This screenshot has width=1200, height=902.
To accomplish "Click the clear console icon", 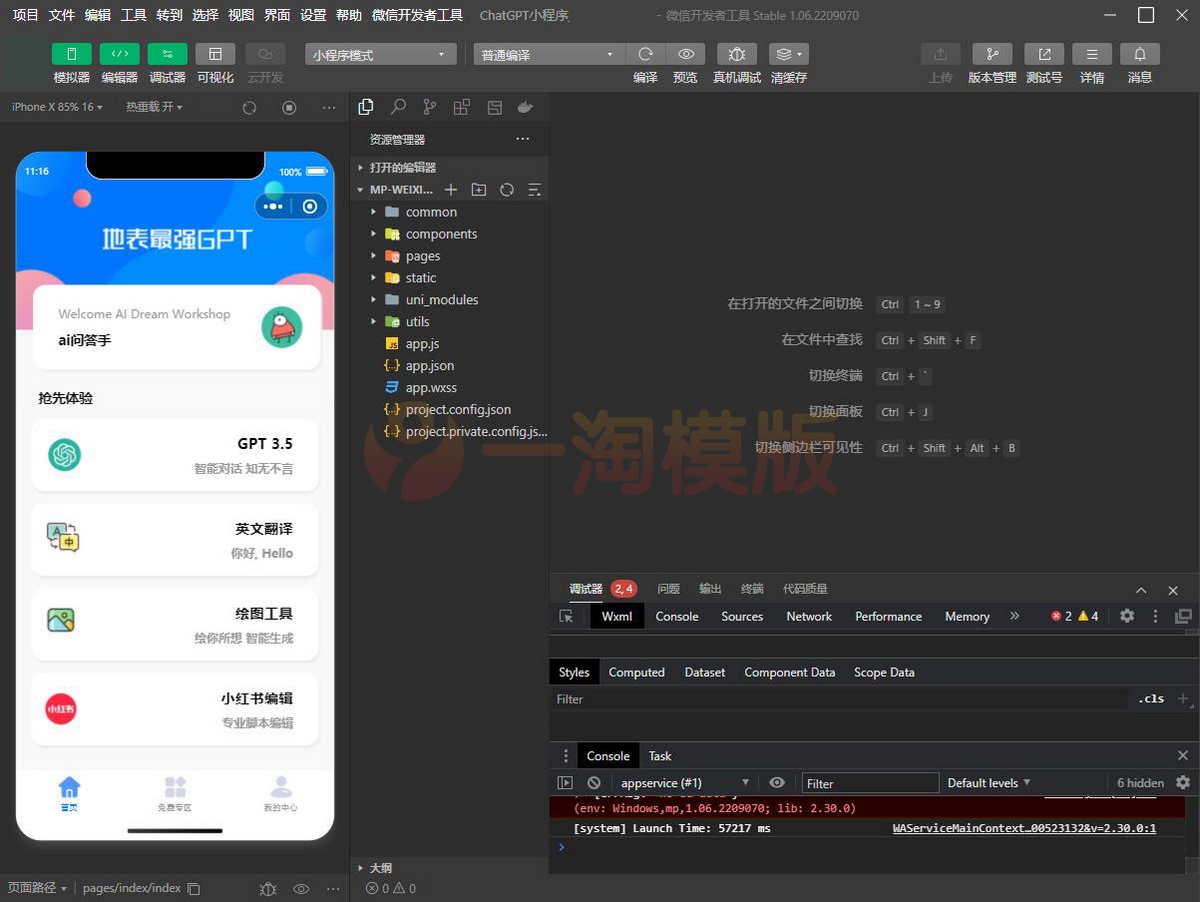I will coord(594,783).
